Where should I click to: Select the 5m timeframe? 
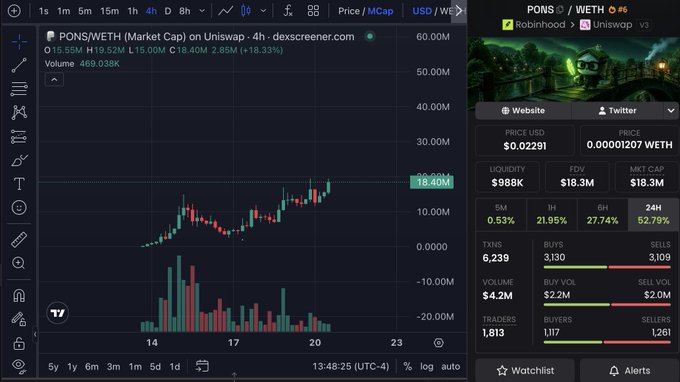(85, 11)
